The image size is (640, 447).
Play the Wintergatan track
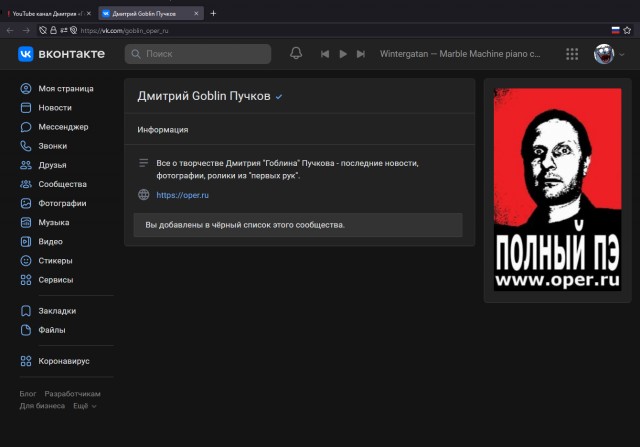343,54
